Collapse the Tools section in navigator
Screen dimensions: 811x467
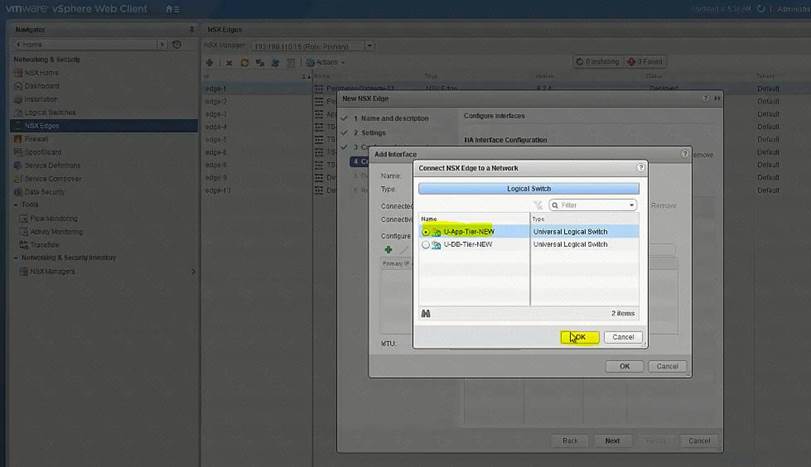pos(17,204)
